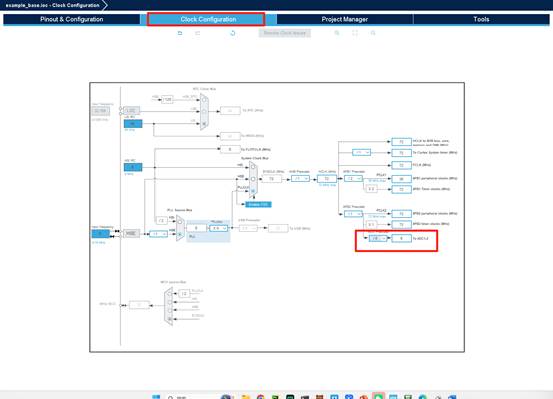
Task: Click the PLL input value box showing 8
Action: tap(196, 228)
